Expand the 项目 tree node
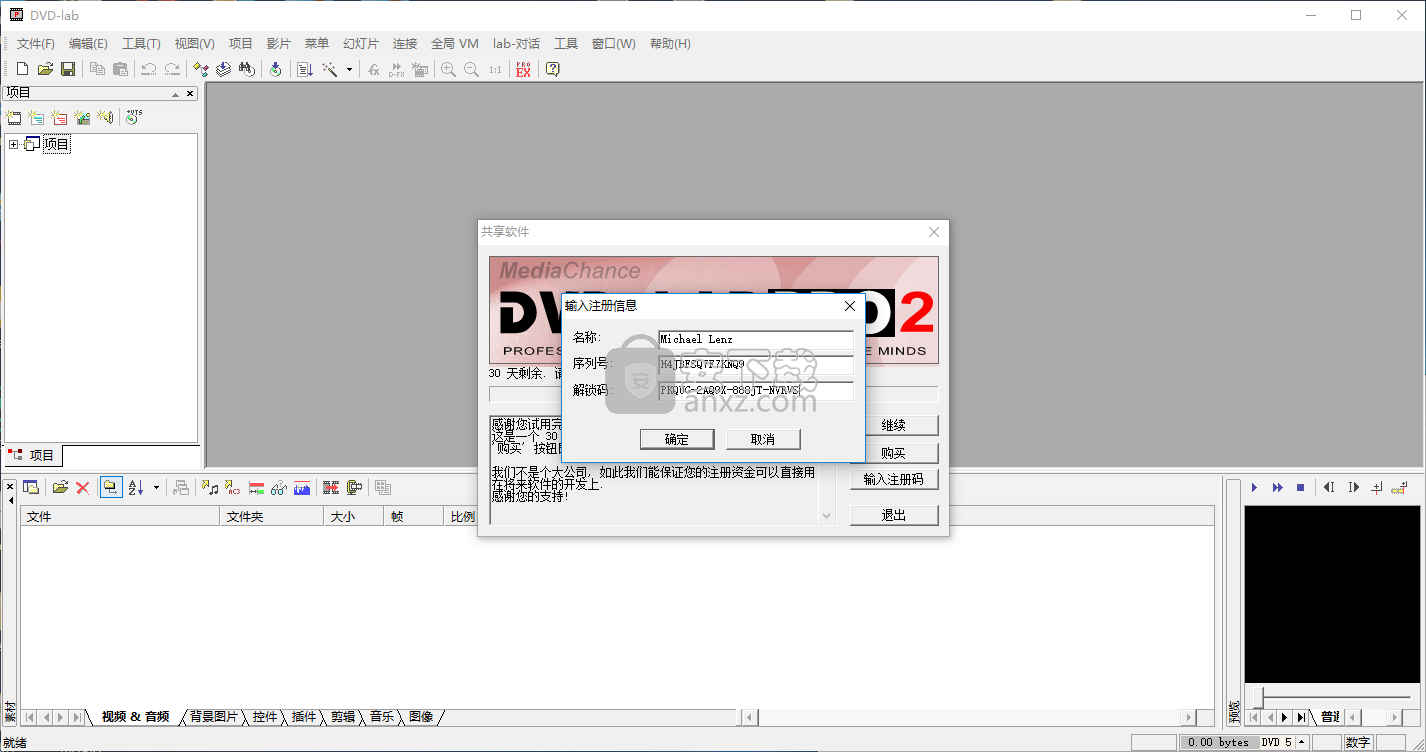This screenshot has width=1426, height=752. point(14,145)
